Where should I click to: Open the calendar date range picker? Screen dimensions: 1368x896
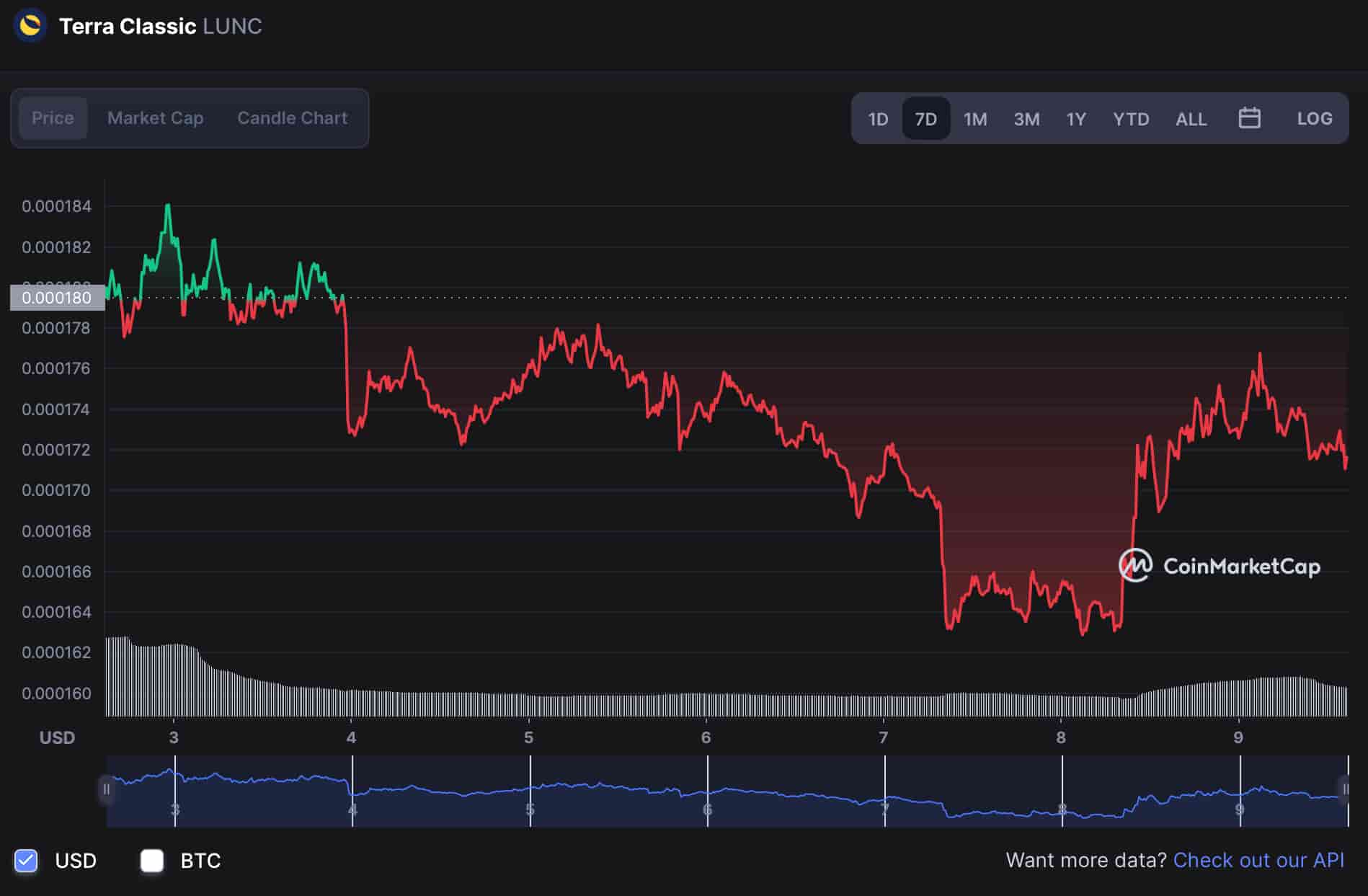tap(1251, 118)
